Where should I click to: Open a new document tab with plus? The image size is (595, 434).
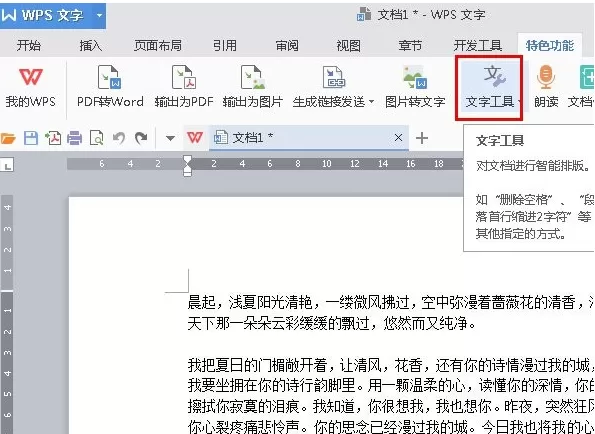(x=422, y=138)
